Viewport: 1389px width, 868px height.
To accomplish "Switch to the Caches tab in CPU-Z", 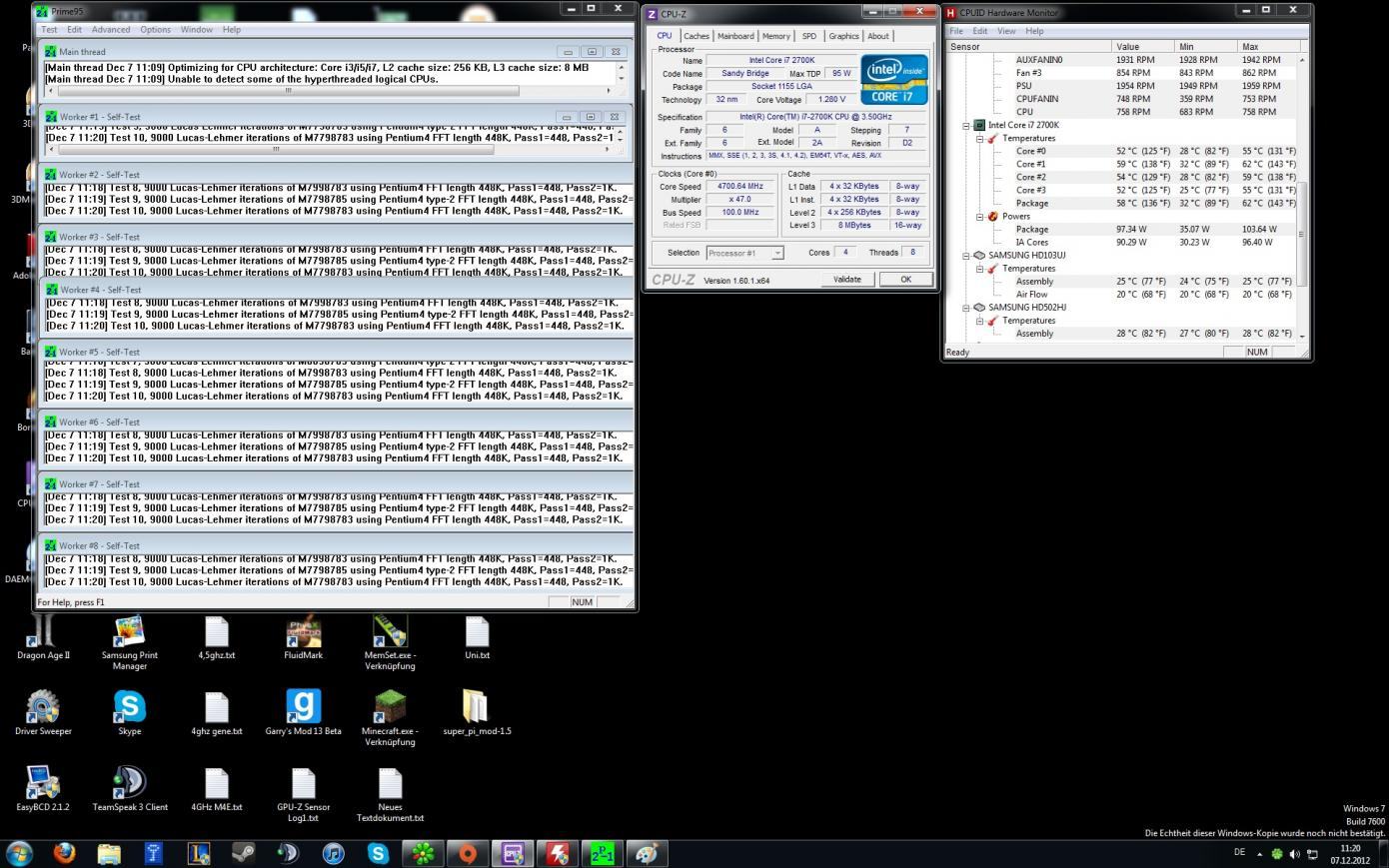I will point(696,36).
